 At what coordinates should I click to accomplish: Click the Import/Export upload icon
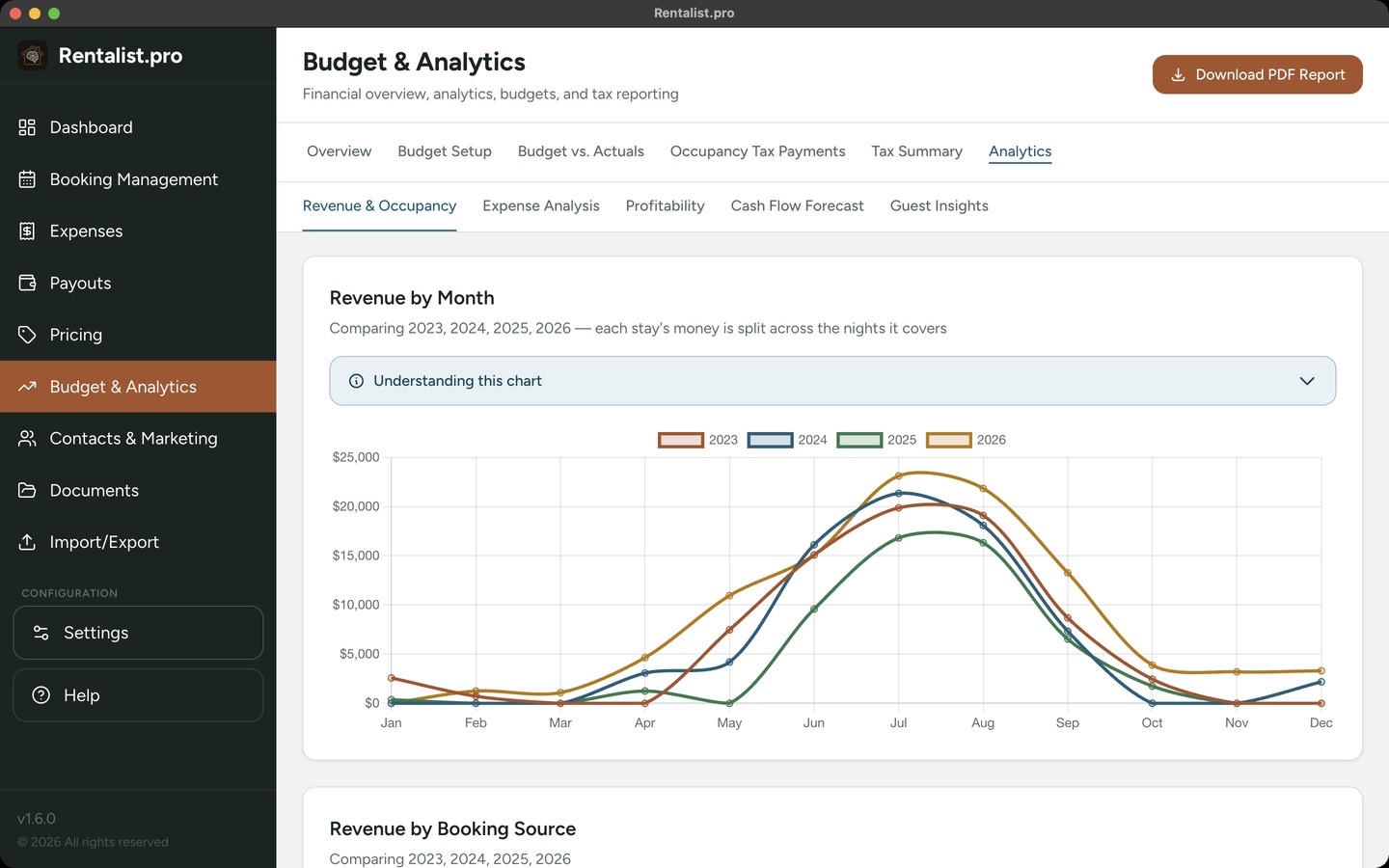pyautogui.click(x=27, y=542)
